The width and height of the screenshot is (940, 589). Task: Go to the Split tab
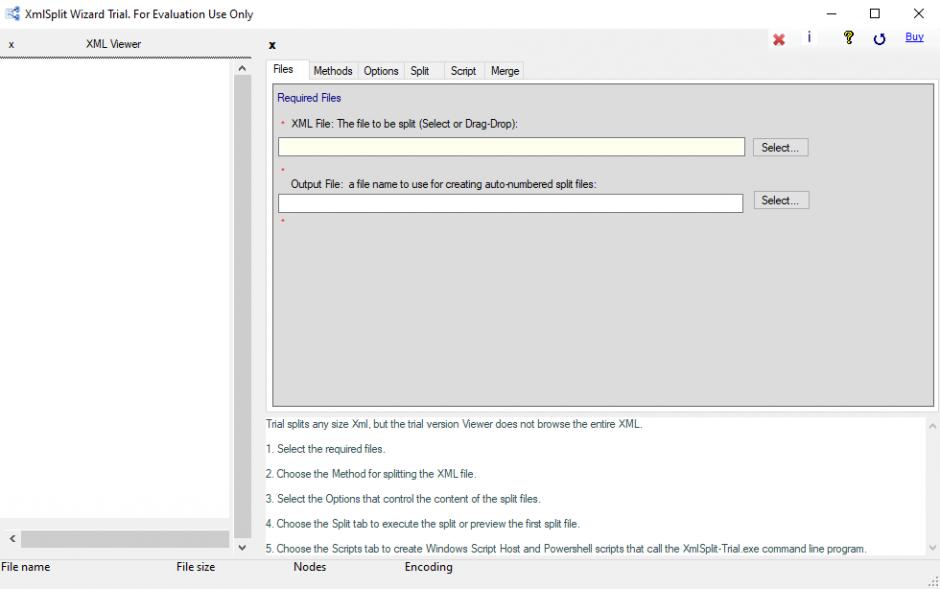[420, 71]
